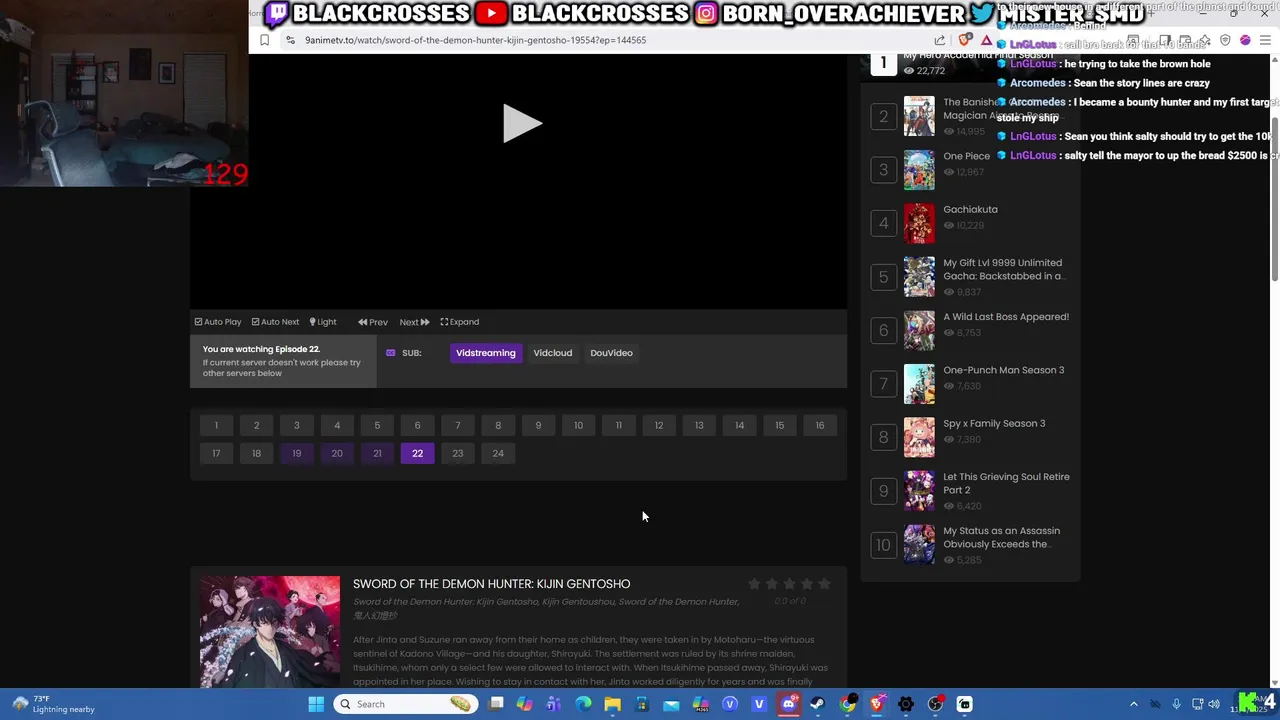This screenshot has width=1280, height=720.
Task: Click the share page icon
Action: pos(940,40)
